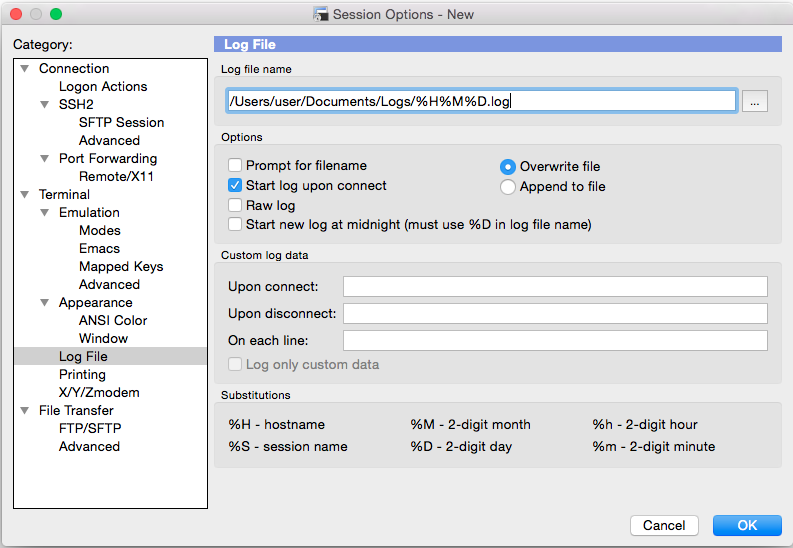Collapse the SSH2 tree node
Image resolution: width=793 pixels, height=548 pixels.
[x=45, y=105]
